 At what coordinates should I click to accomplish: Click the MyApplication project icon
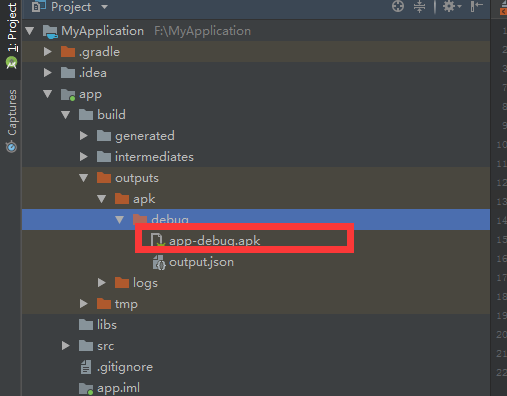coord(50,32)
